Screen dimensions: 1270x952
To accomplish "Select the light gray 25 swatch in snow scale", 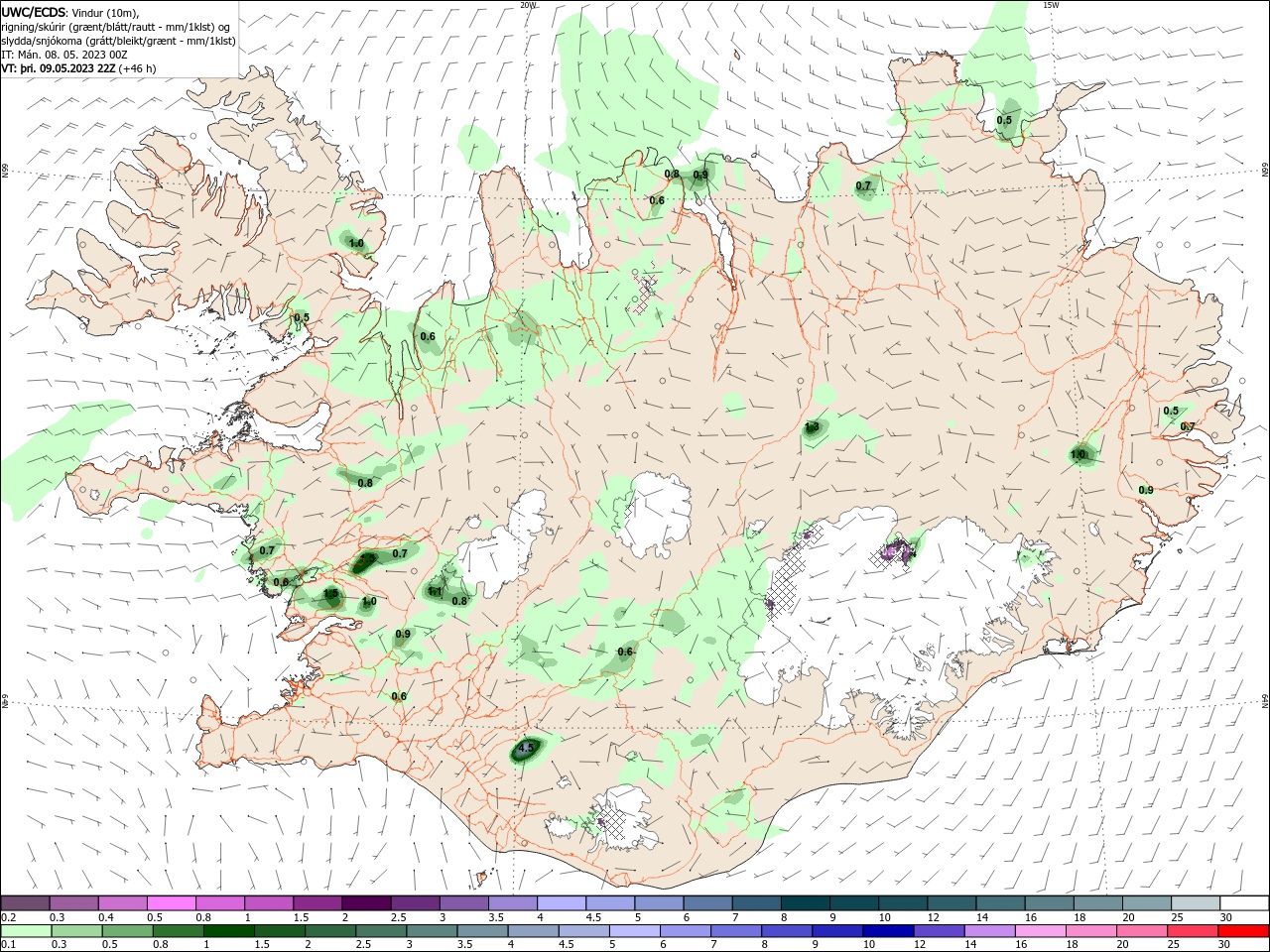I will pyautogui.click(x=1195, y=903).
